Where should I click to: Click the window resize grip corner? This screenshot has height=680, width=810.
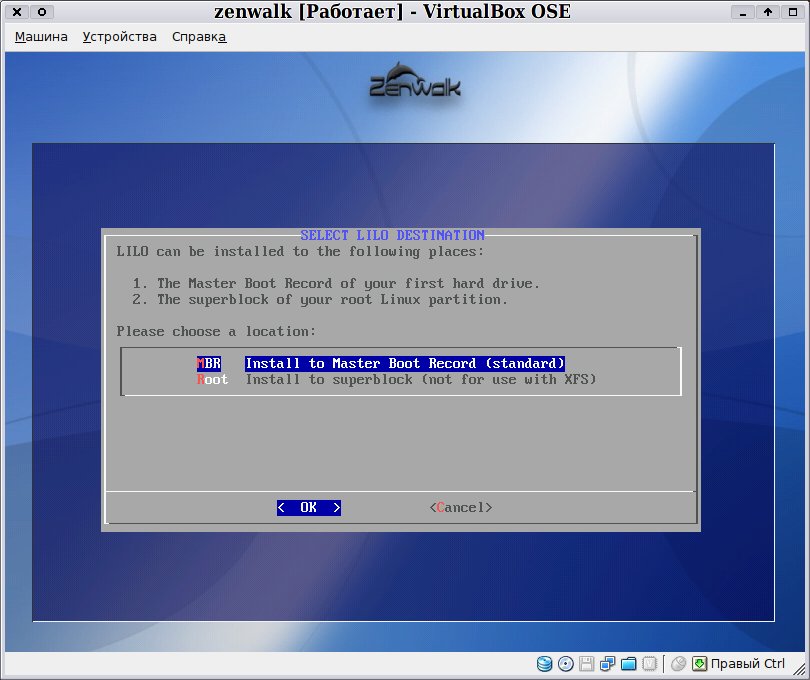tap(799, 670)
